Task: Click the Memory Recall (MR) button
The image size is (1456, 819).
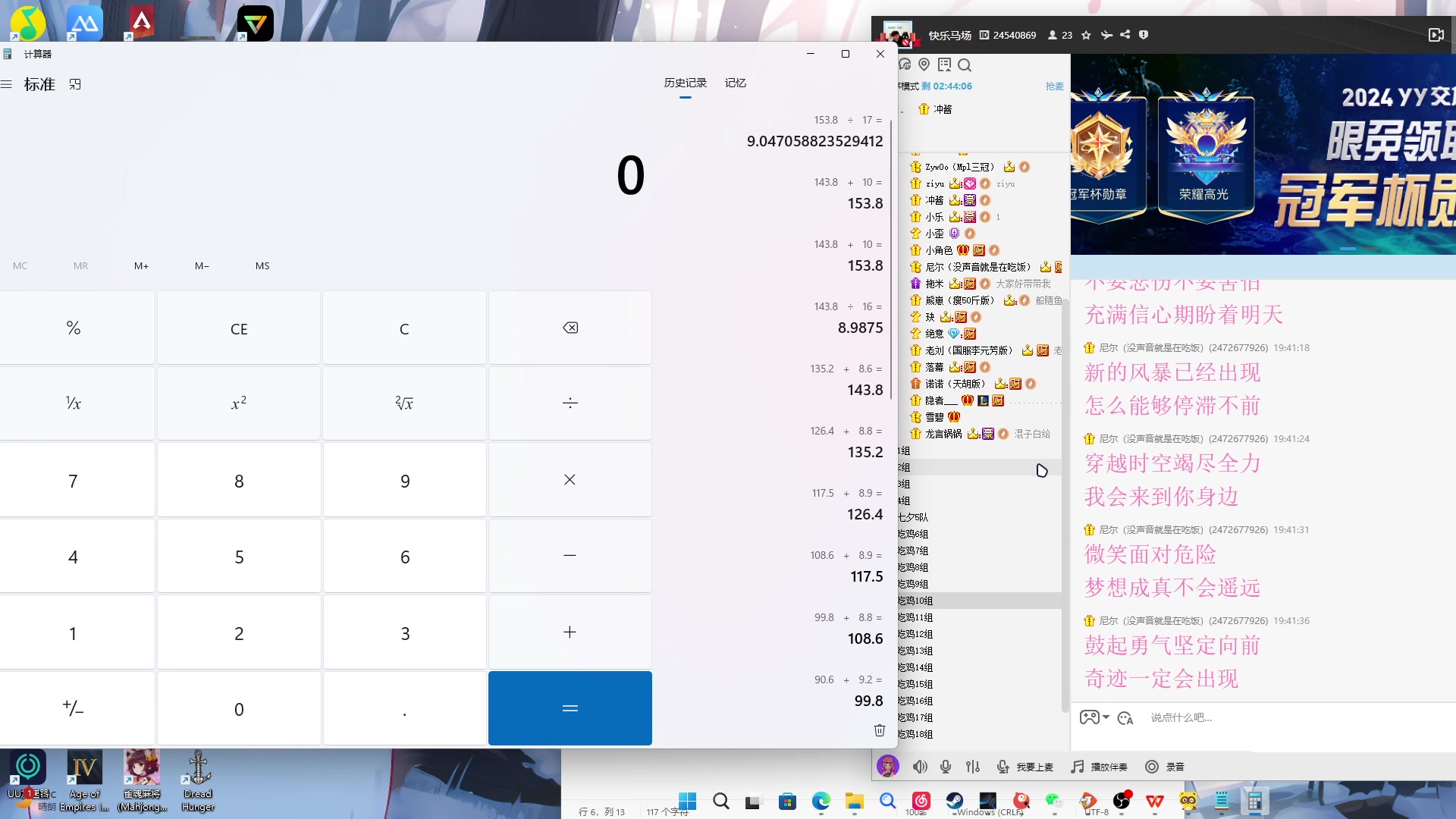Action: 80,266
